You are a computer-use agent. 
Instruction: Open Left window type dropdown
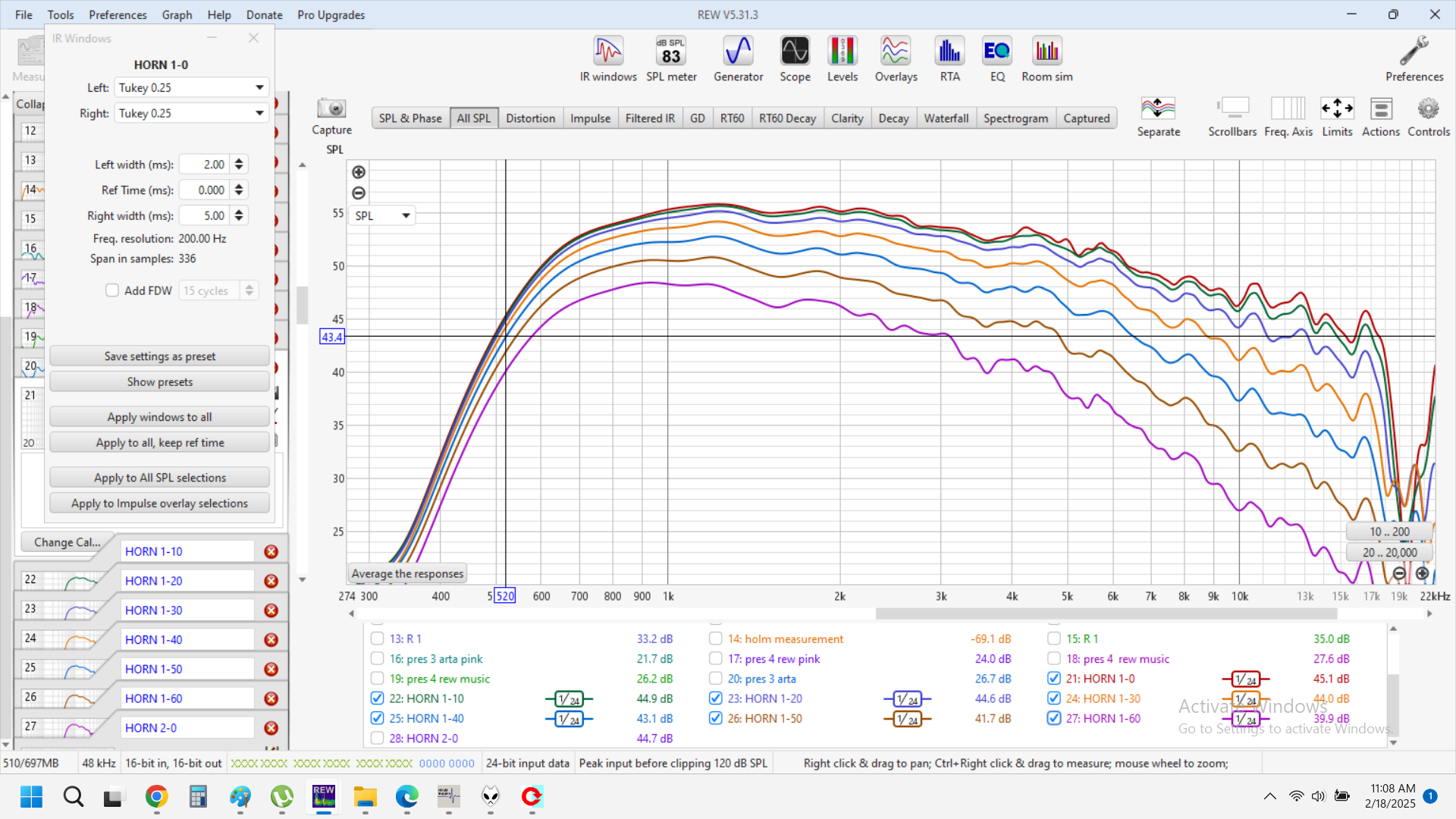[x=192, y=88]
